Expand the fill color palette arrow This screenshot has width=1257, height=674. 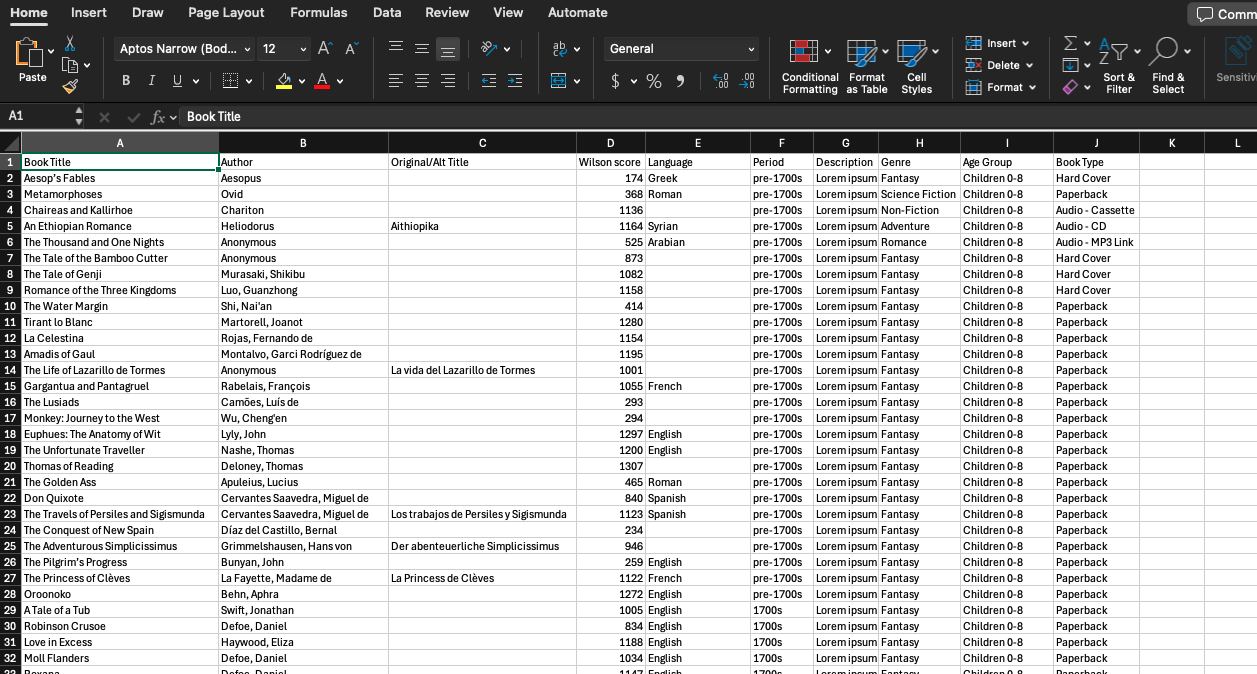pyautogui.click(x=302, y=81)
